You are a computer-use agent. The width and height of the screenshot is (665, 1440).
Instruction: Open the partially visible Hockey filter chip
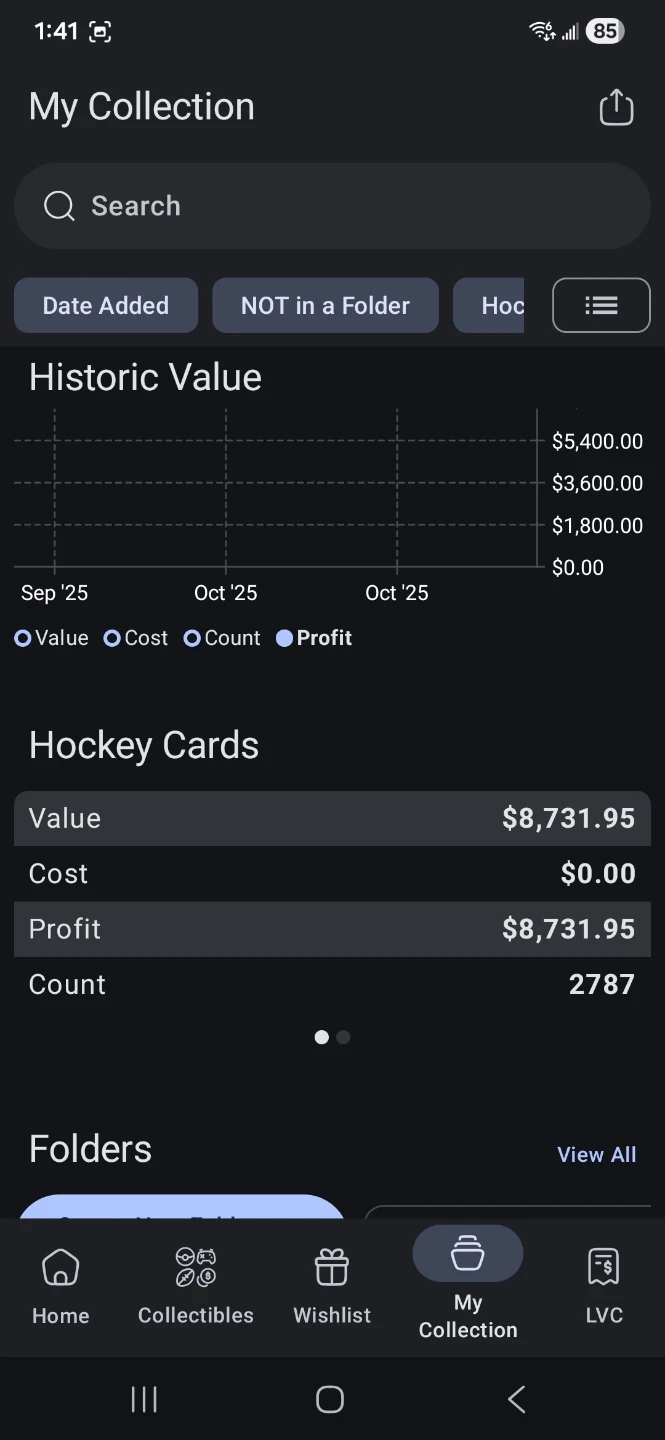pos(490,305)
